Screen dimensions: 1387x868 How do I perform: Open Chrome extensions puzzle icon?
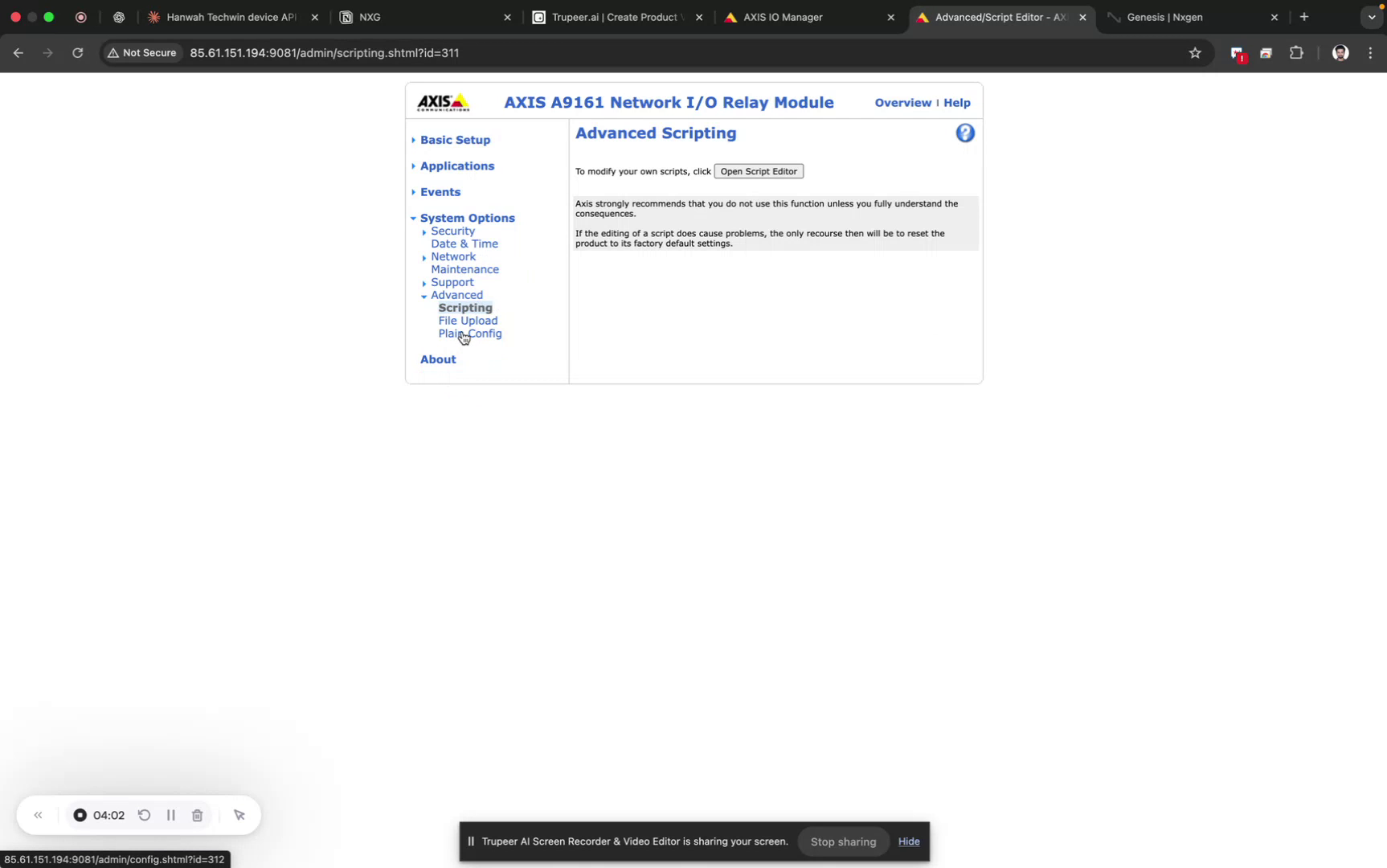1296,53
